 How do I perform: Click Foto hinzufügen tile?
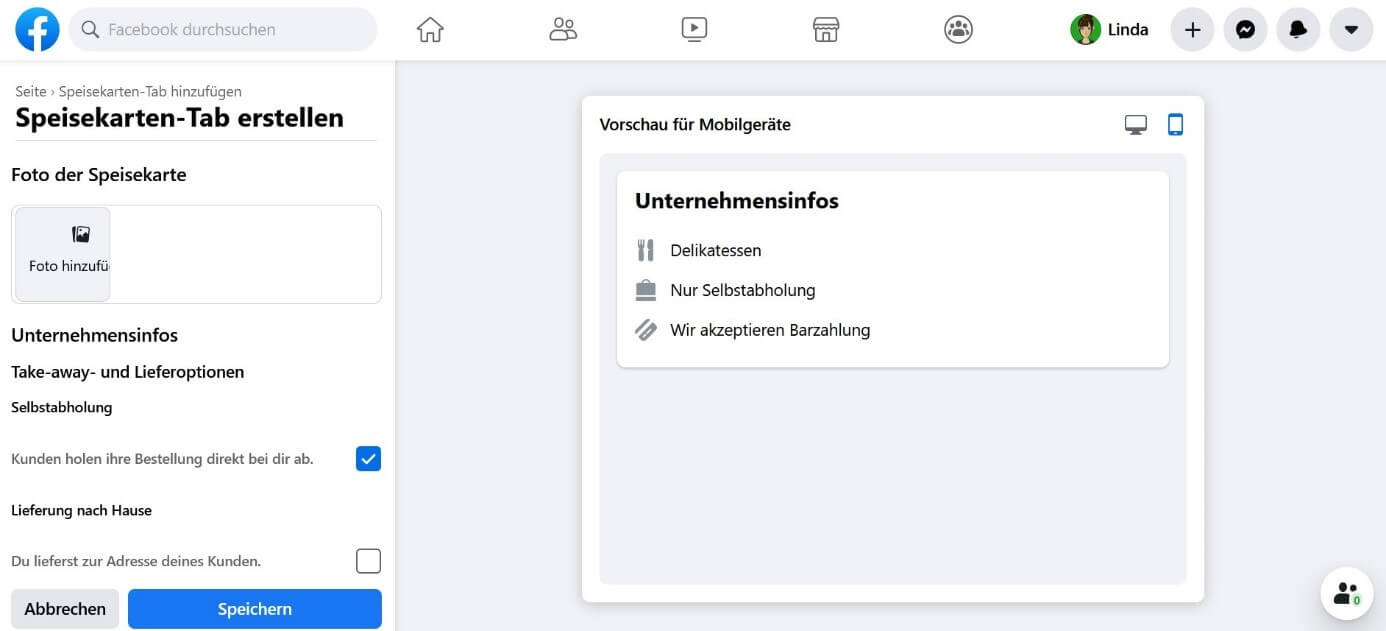click(63, 254)
